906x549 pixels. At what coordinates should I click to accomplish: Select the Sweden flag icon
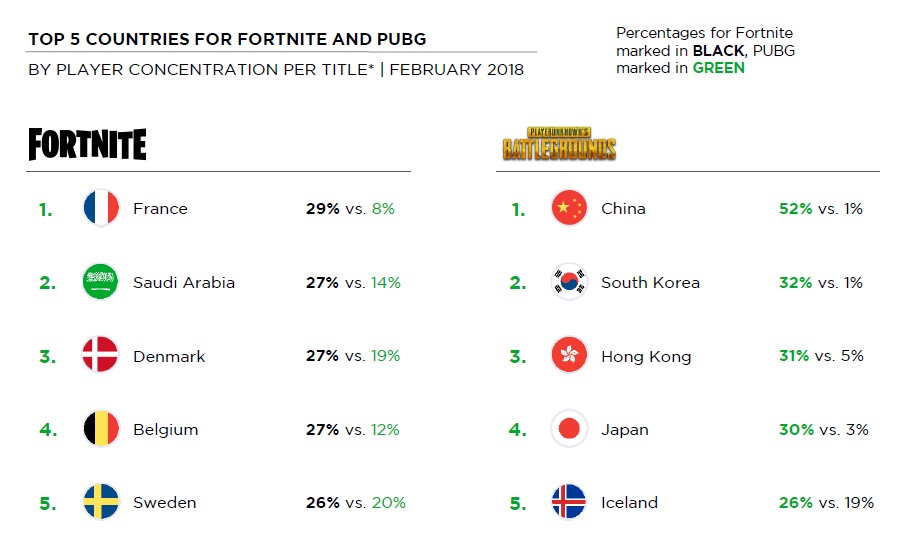(x=101, y=502)
